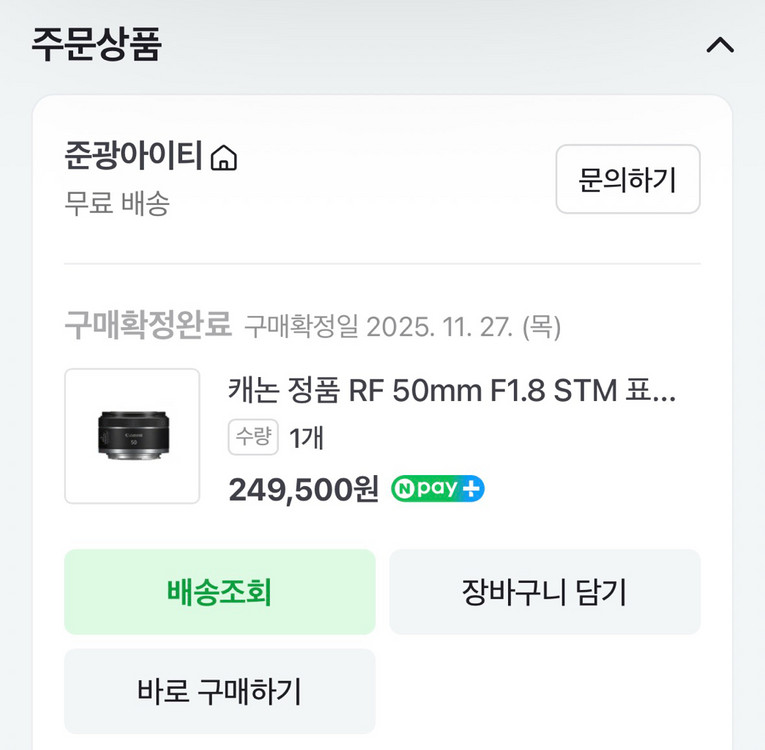Collapse the 주문상품 section chevron
The image size is (765, 750).
(720, 46)
